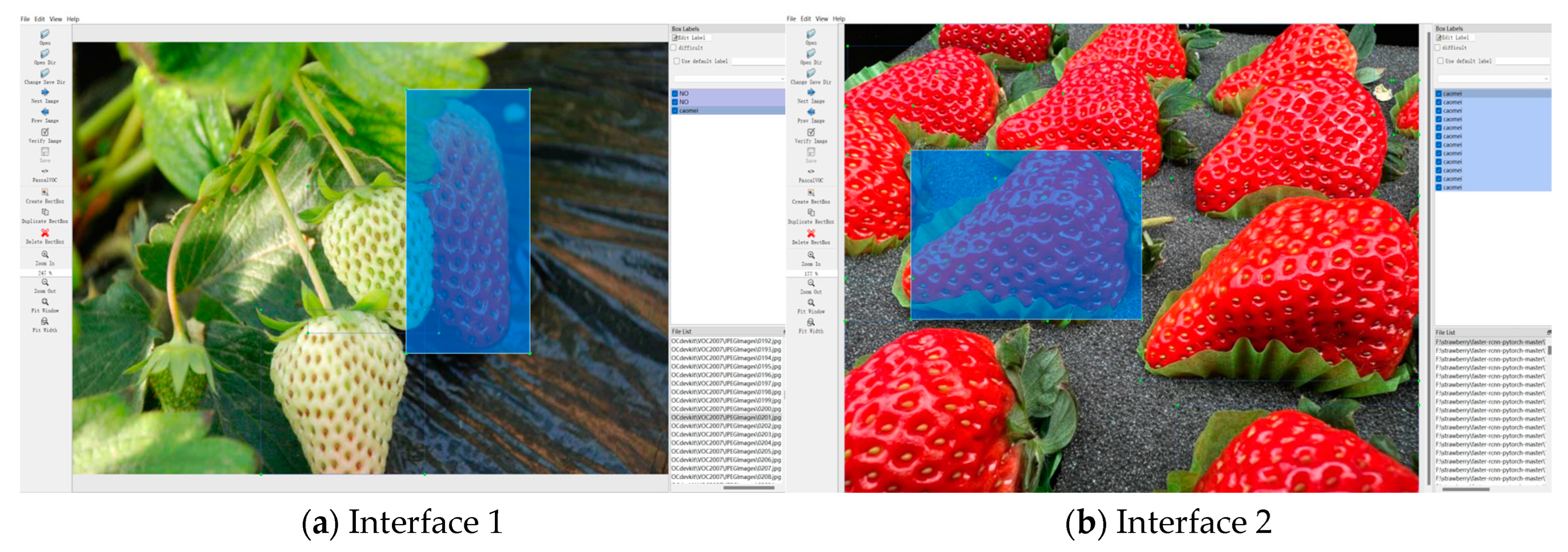Check Use default label in Interface 2
Screen dimensions: 1568x552
click(x=1440, y=61)
